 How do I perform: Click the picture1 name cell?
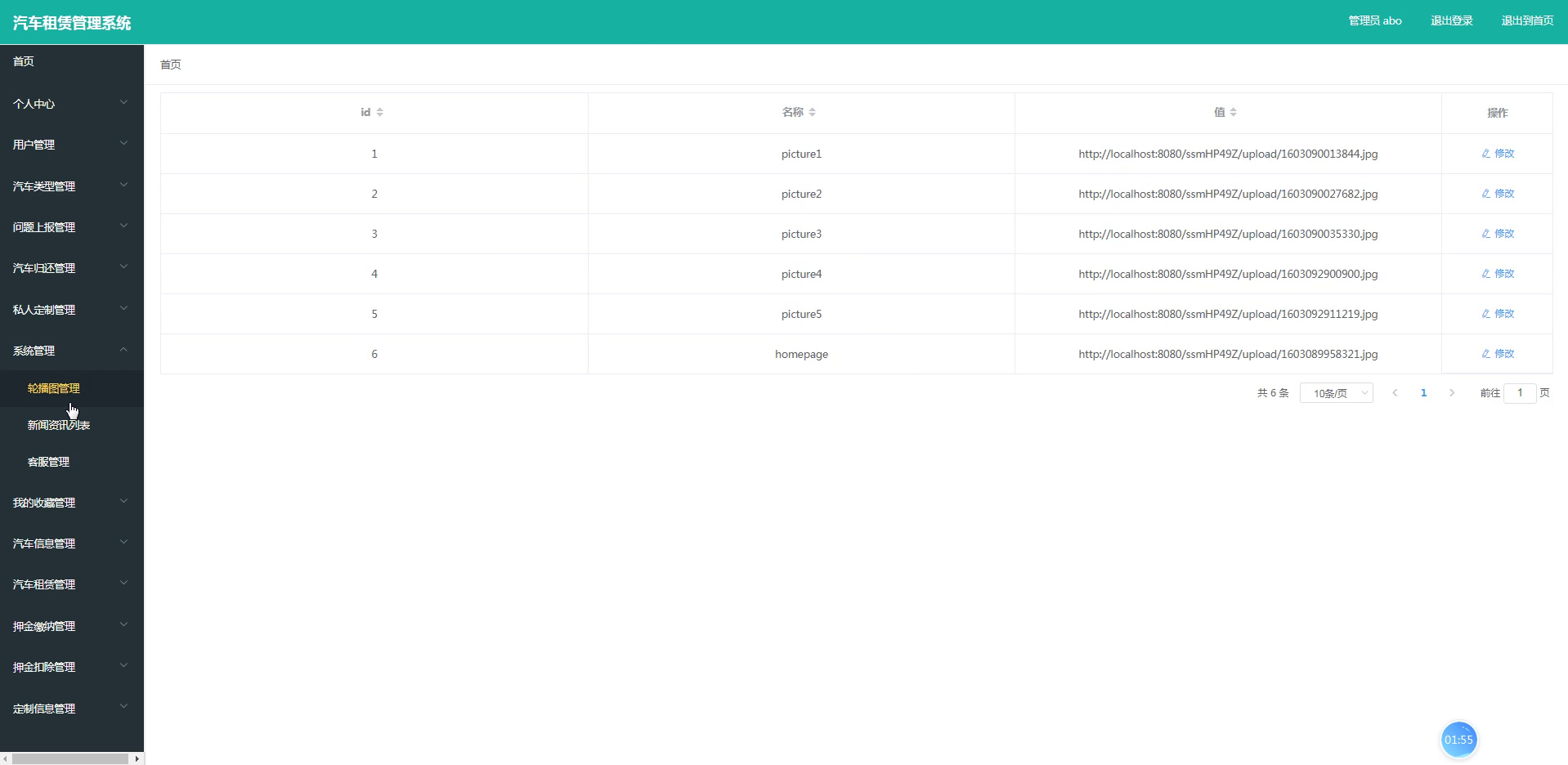pyautogui.click(x=801, y=154)
